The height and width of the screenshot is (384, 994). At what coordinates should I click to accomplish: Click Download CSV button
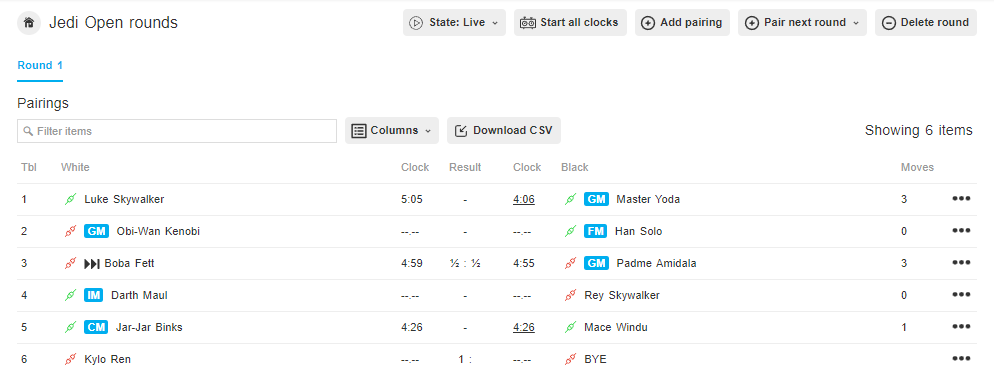coord(504,131)
